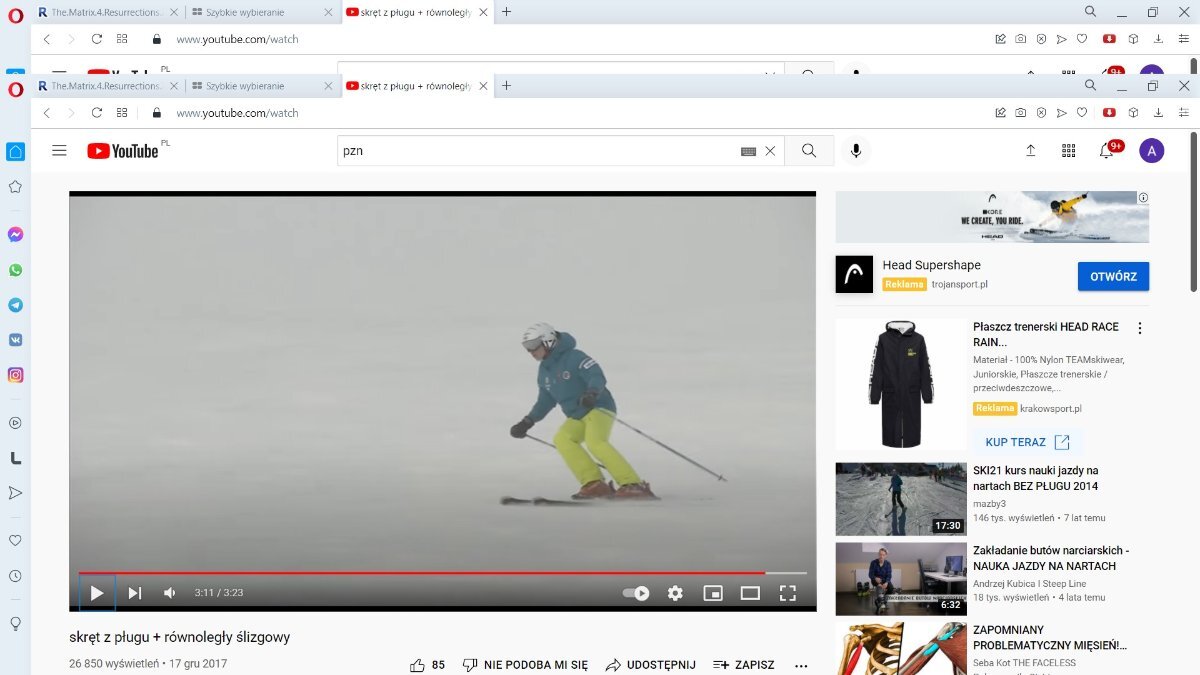Open the YouTube notifications bell
Screen dimensions: 1200x675
[1106, 151]
